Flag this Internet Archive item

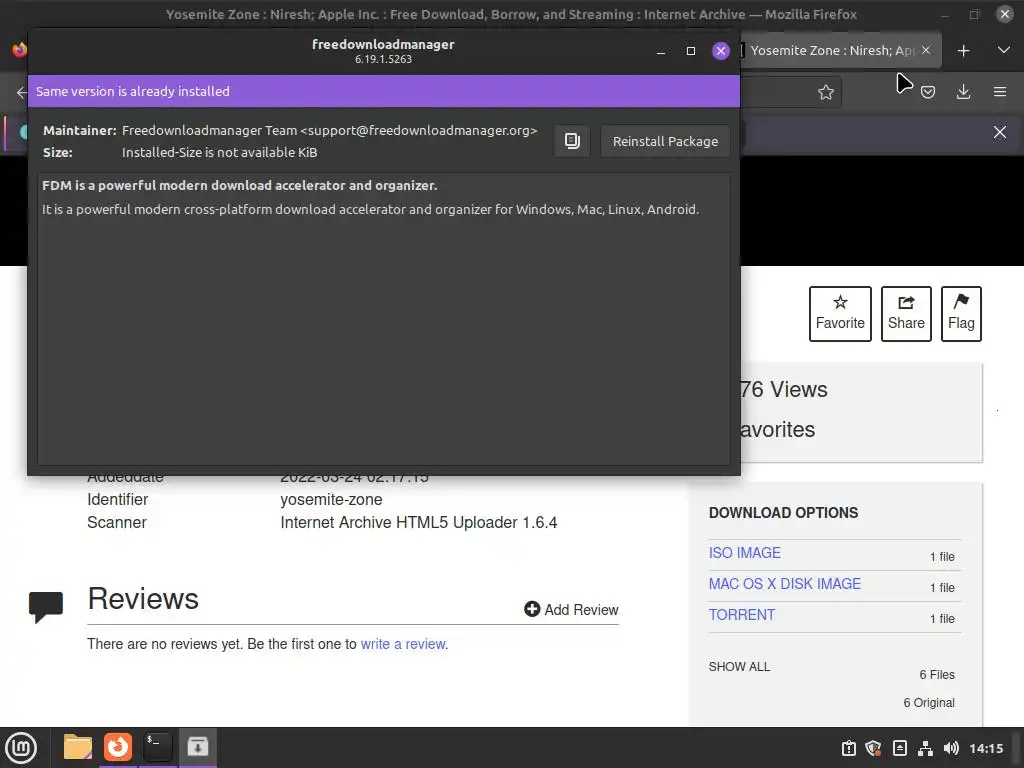[x=961, y=313]
